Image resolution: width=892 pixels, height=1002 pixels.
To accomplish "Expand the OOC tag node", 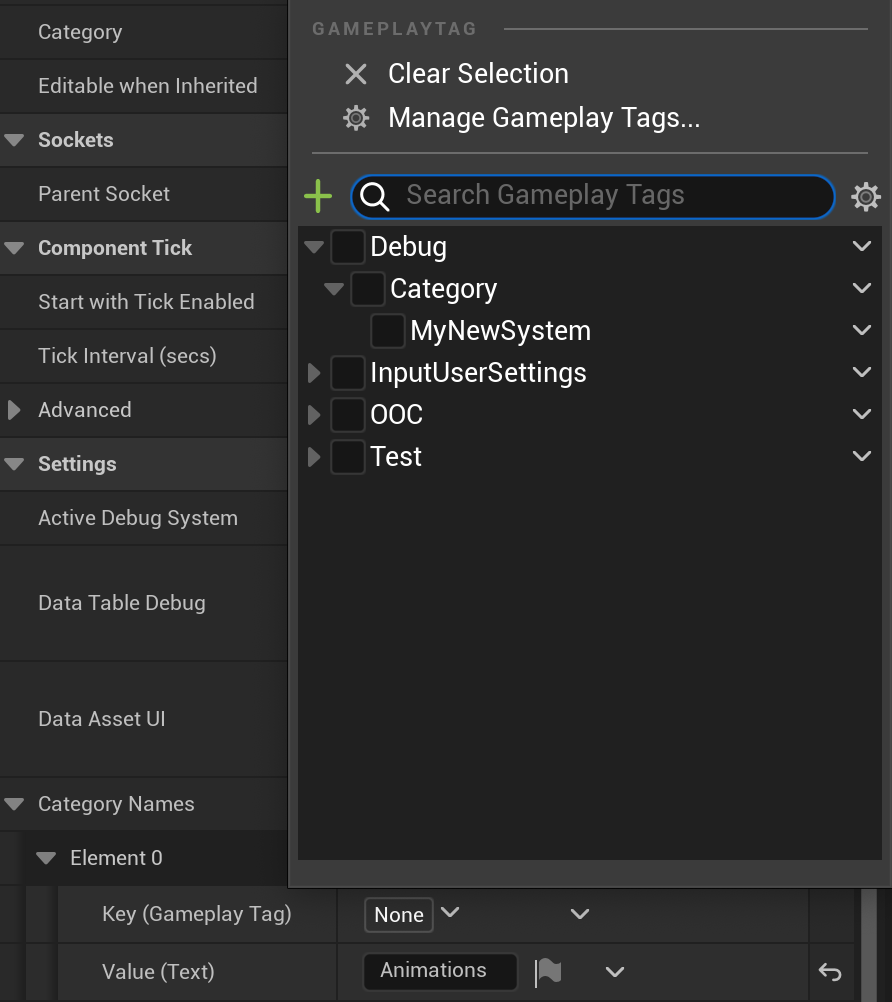I will pos(314,415).
